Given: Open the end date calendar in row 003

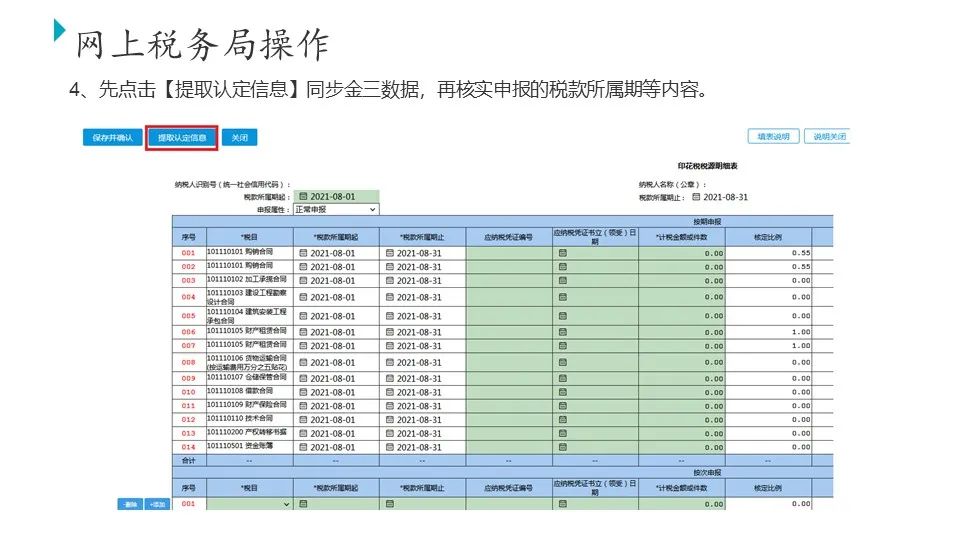Looking at the screenshot, I should (390, 280).
